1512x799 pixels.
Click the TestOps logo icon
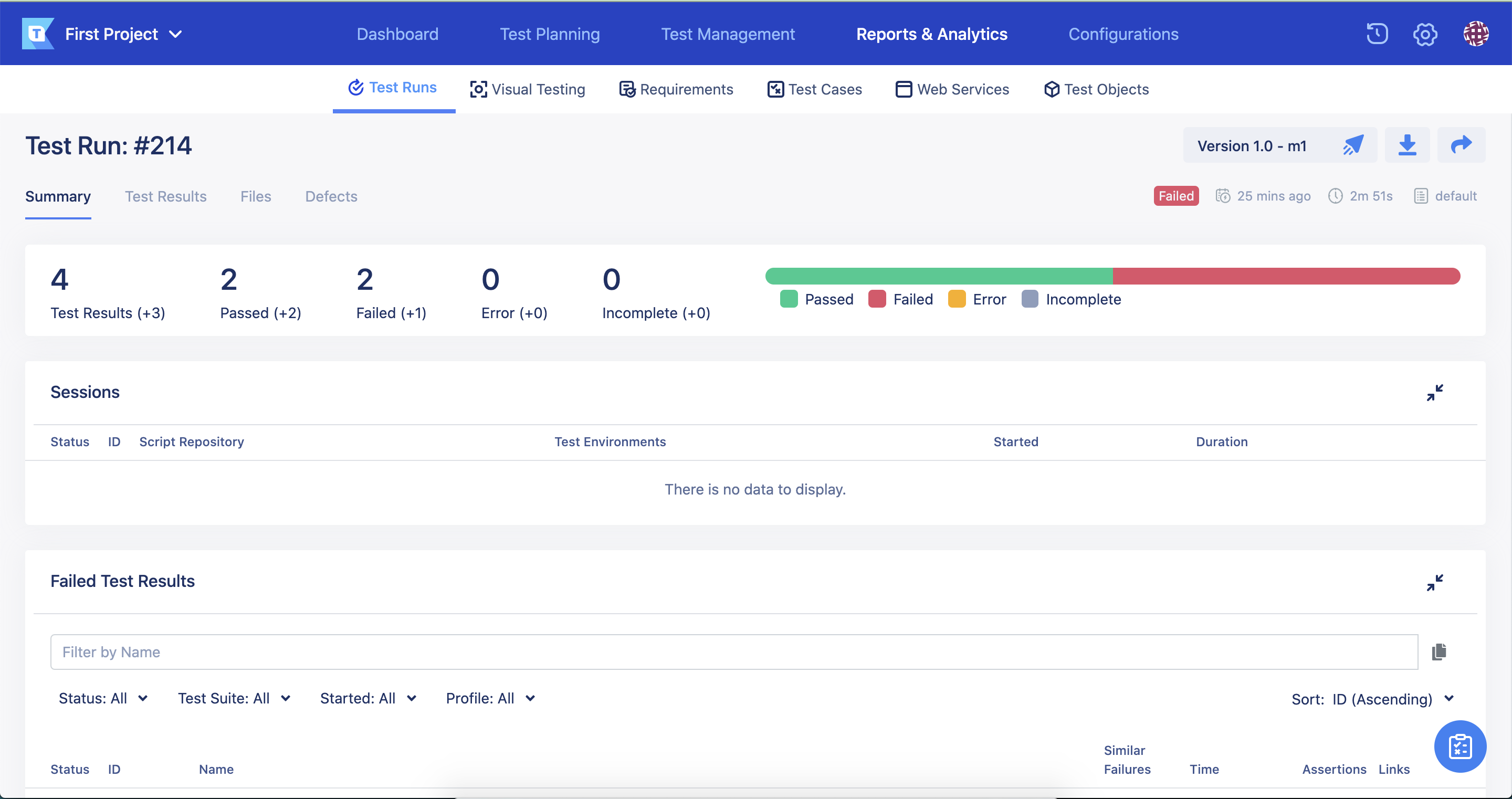point(38,34)
